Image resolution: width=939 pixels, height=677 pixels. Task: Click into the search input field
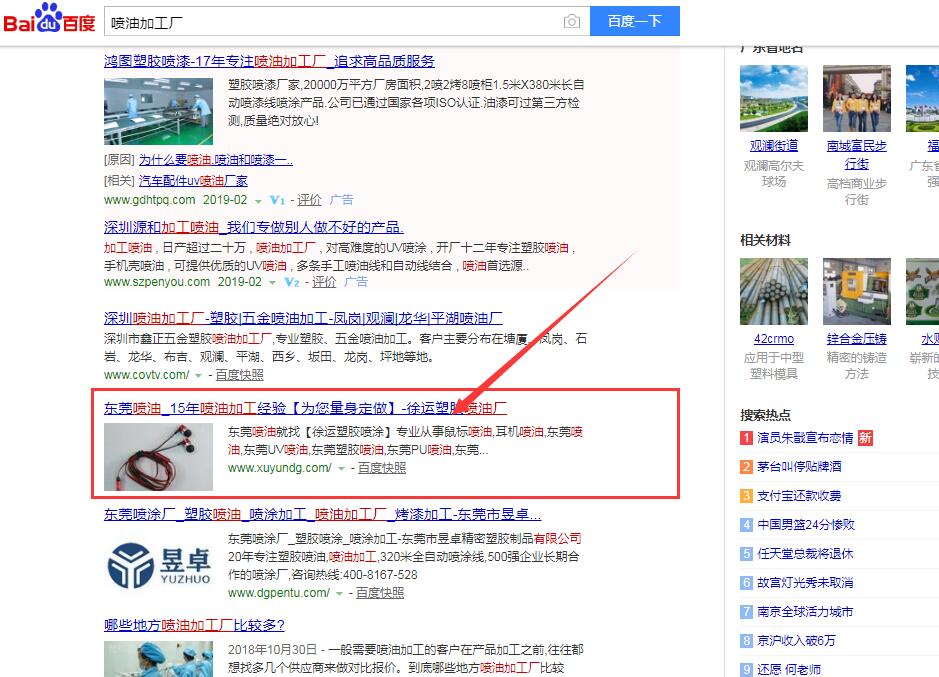point(330,21)
